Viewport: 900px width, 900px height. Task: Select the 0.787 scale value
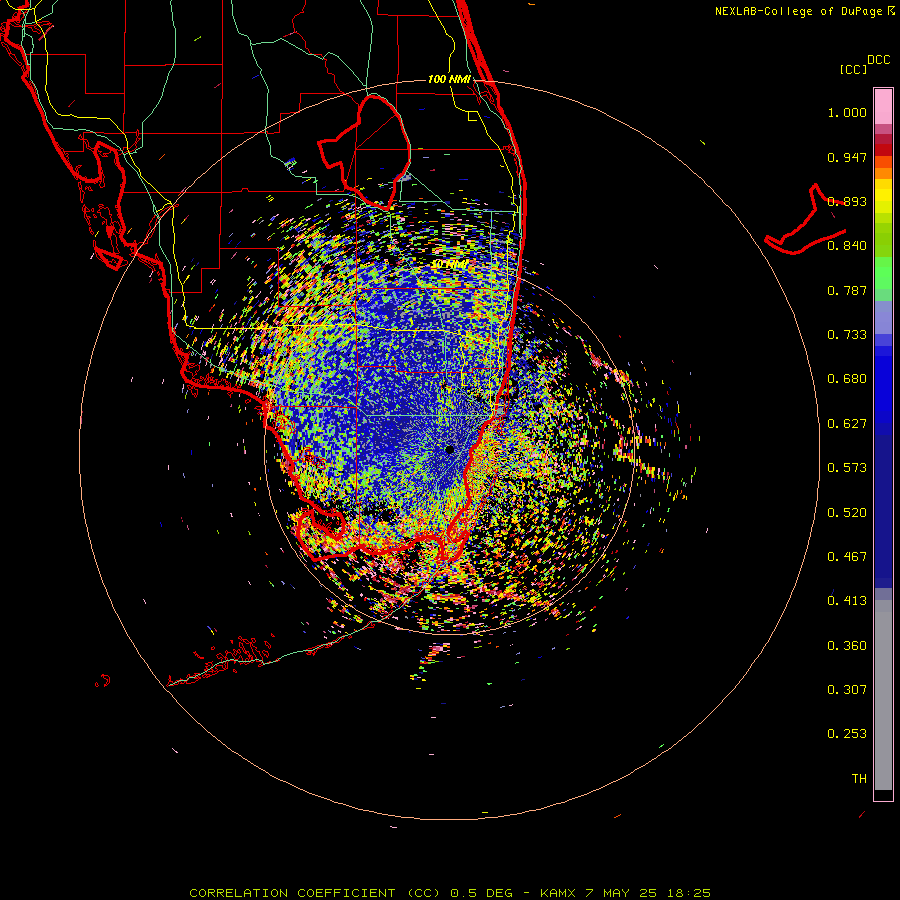coord(847,290)
